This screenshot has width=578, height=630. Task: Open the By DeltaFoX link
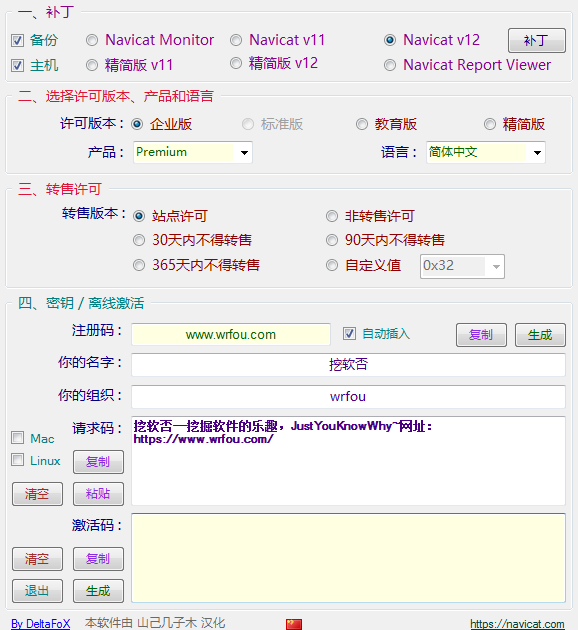pos(41,624)
